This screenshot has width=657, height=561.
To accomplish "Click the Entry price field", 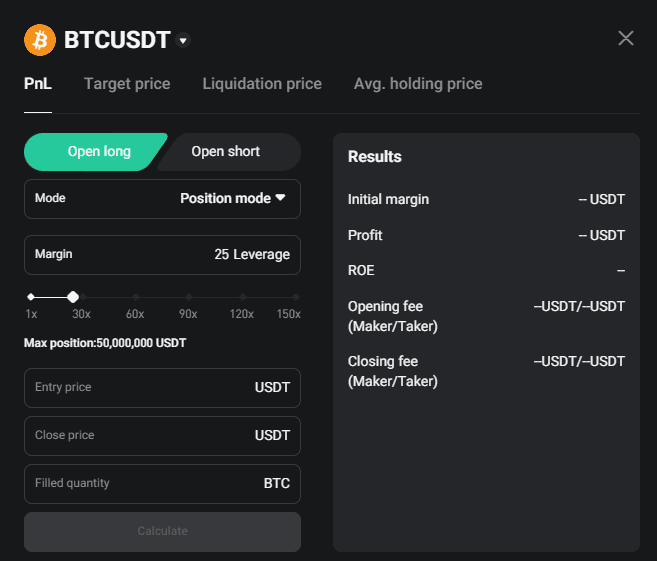I will tap(162, 388).
